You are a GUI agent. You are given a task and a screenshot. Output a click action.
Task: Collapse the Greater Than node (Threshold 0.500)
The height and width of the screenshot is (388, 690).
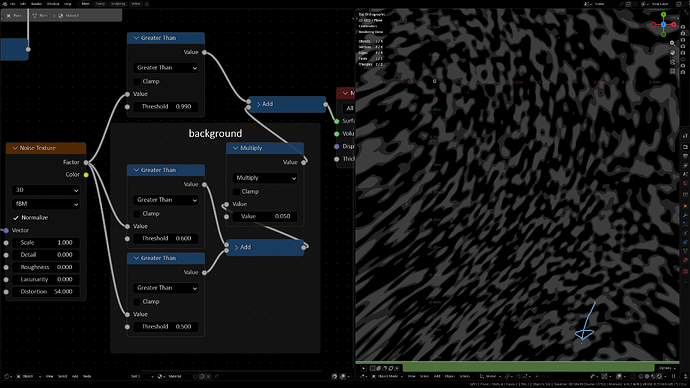(136, 258)
